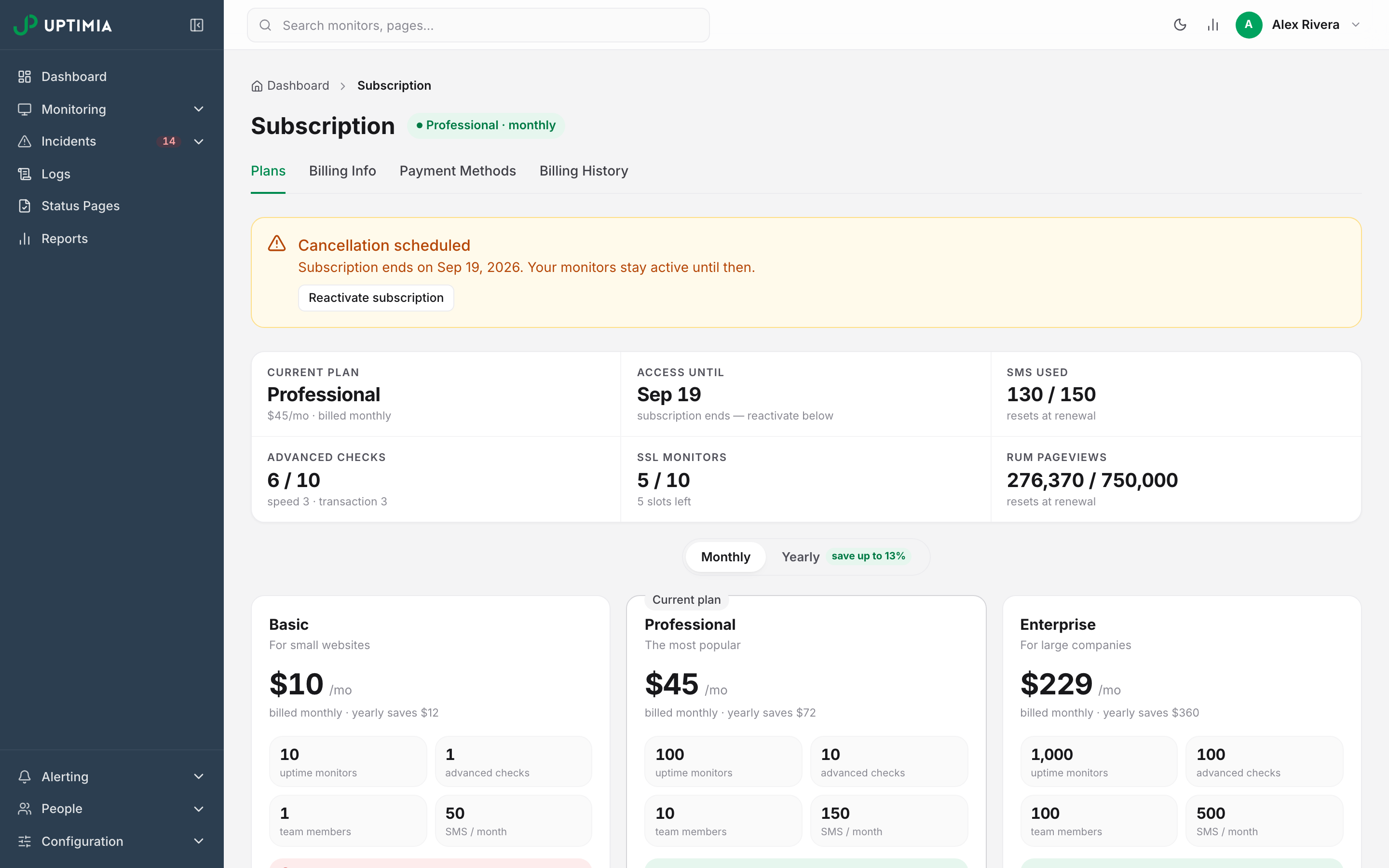1389x868 pixels.
Task: Click the '130 / 150' SMS used value
Action: [1051, 394]
